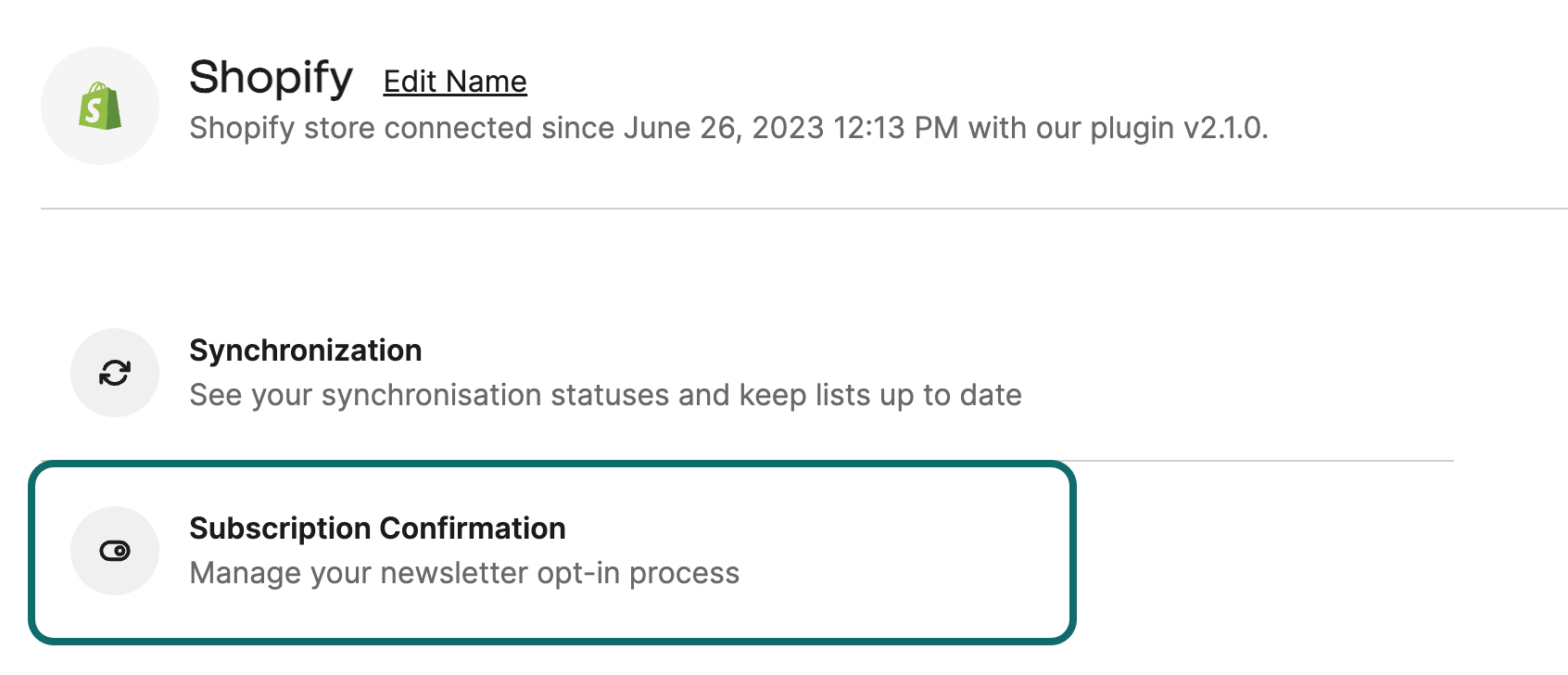Viewport: 1568px width, 675px height.
Task: Click the Subscription Confirmation toggle icon
Action: coord(115,551)
